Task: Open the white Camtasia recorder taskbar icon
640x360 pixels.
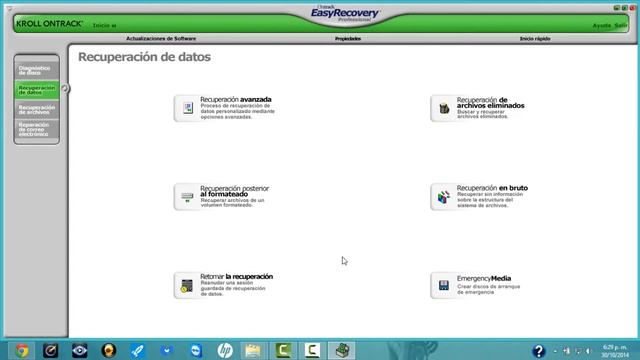Action: 312,351
